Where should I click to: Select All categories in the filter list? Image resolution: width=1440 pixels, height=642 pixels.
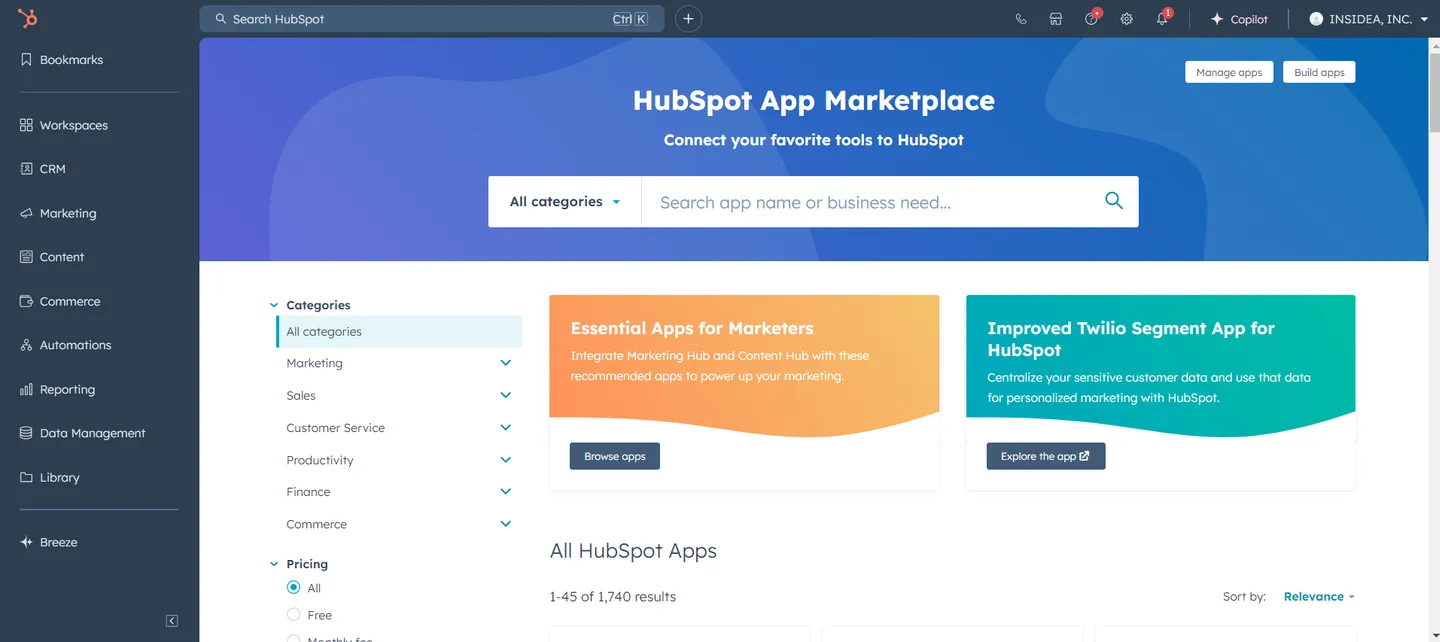pyautogui.click(x=399, y=332)
